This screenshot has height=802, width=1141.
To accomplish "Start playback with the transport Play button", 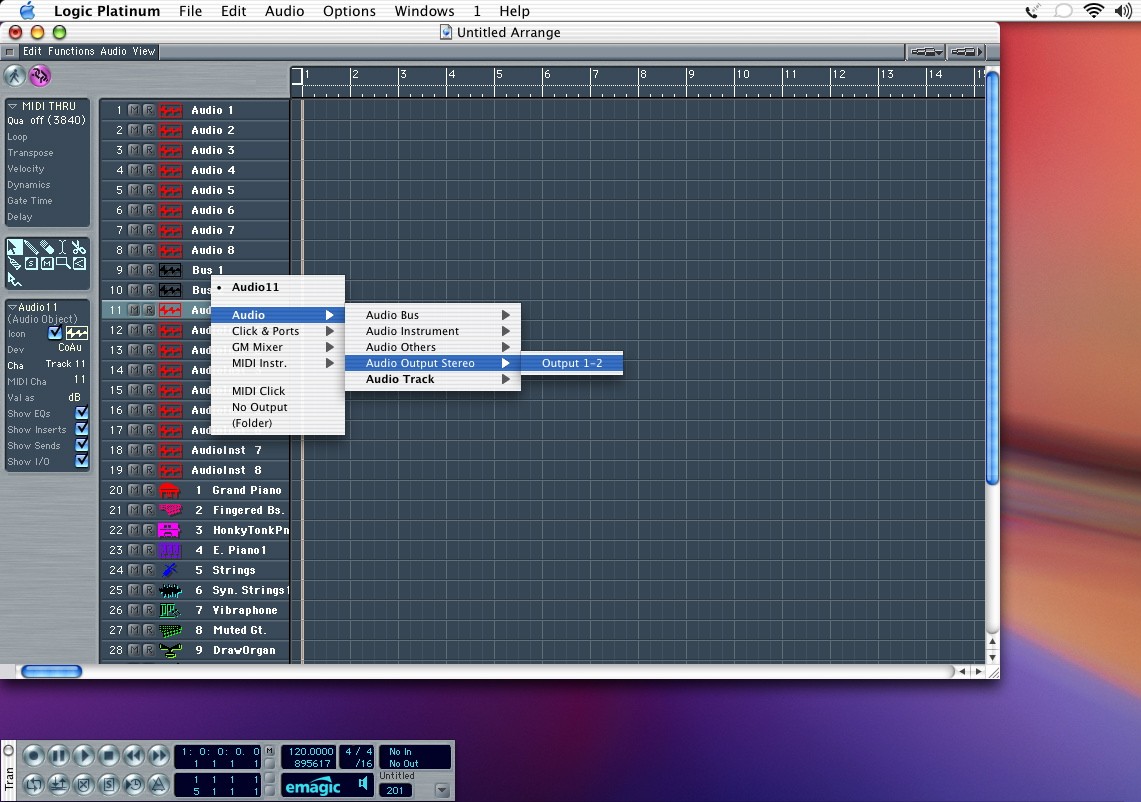I will (84, 756).
